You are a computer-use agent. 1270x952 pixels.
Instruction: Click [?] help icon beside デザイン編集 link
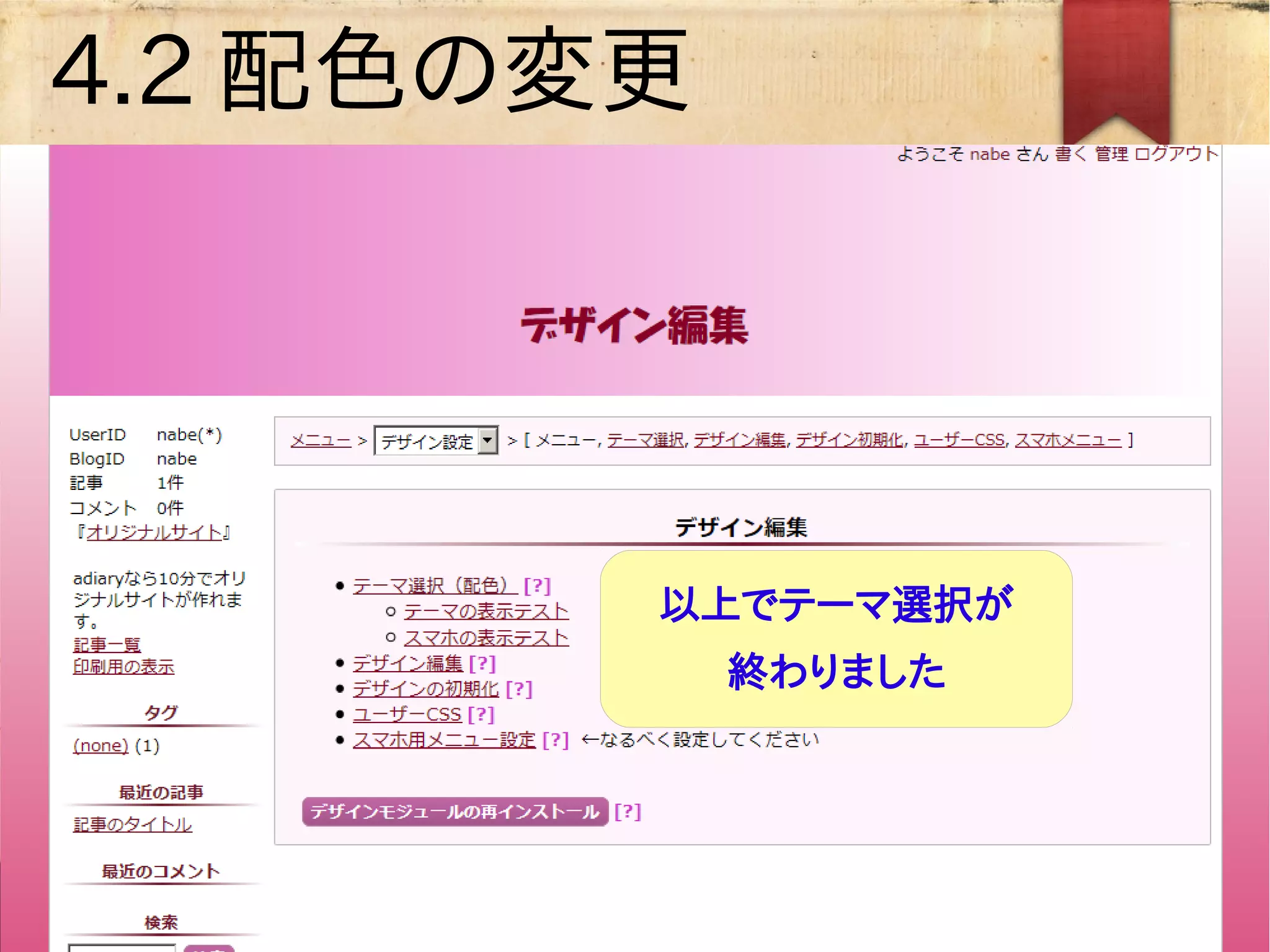pyautogui.click(x=482, y=664)
